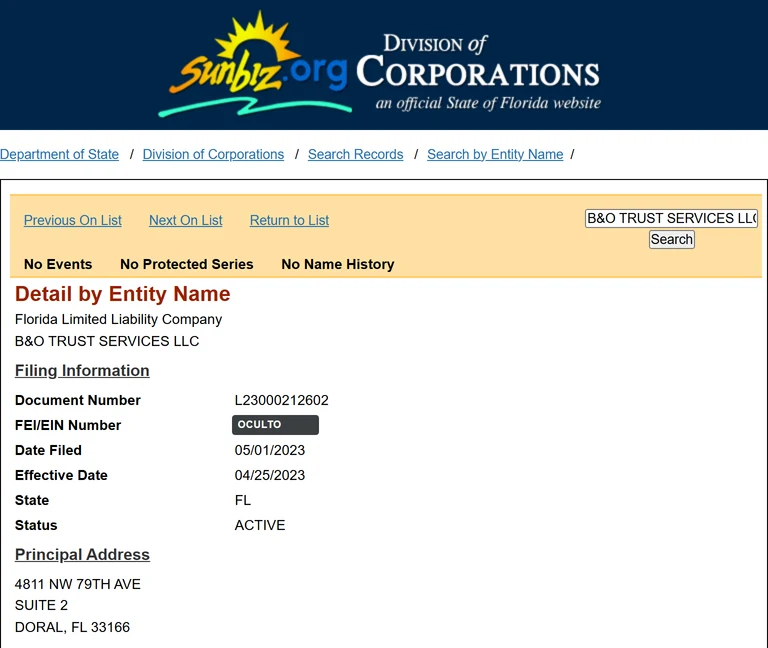
Task: Select address line SUITE 2
Action: tap(41, 605)
